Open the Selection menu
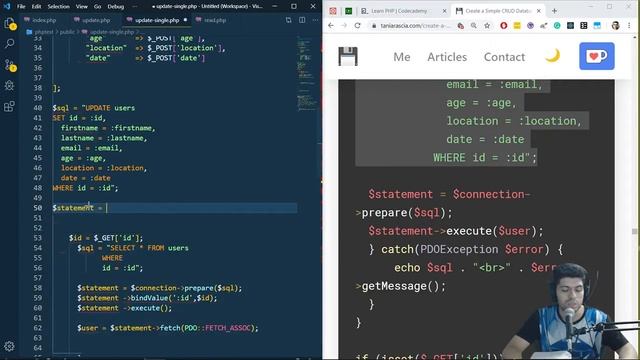Image resolution: width=640 pixels, height=360 pixels. click(x=58, y=7)
